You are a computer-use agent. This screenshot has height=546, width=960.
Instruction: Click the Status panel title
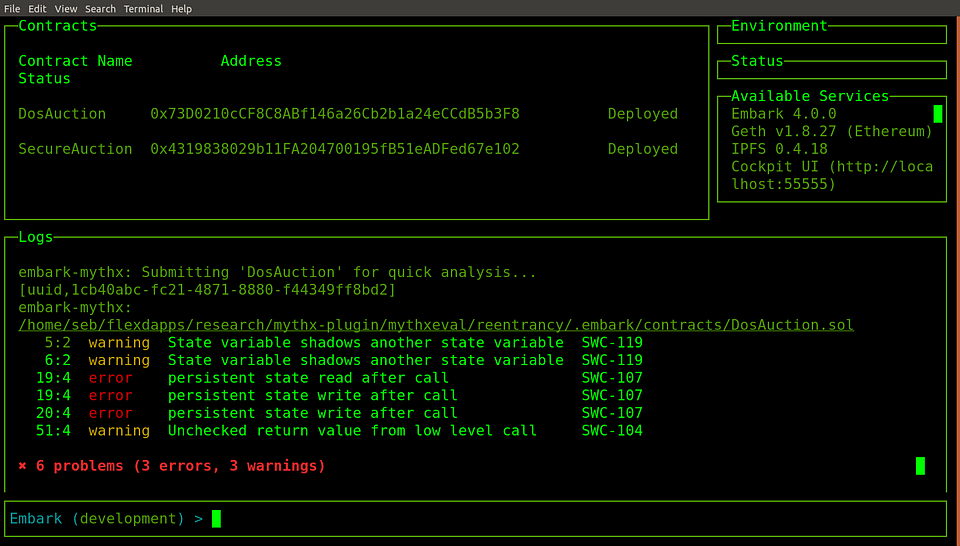point(757,61)
